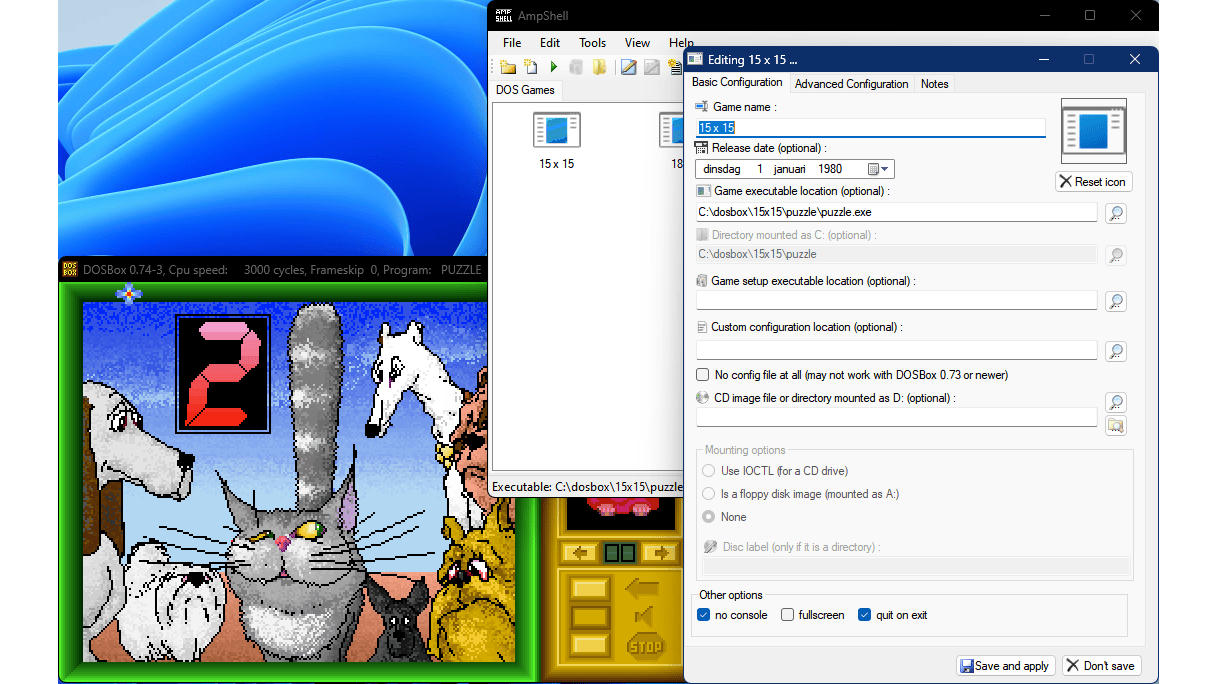
Task: Toggle the quit on exit checkbox
Action: [865, 615]
